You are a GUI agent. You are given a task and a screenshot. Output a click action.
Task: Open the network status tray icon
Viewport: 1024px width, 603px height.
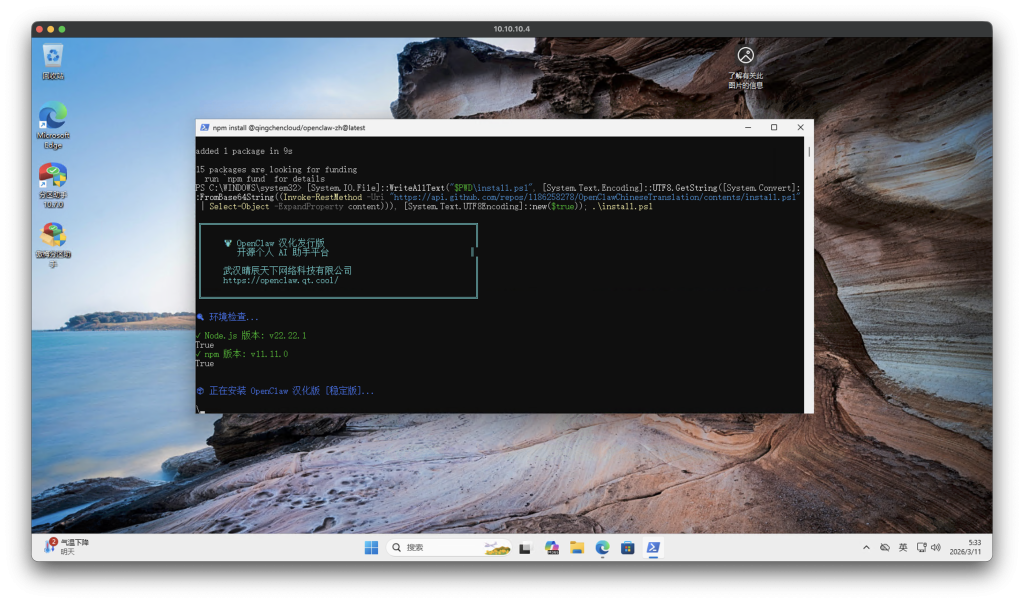point(920,548)
